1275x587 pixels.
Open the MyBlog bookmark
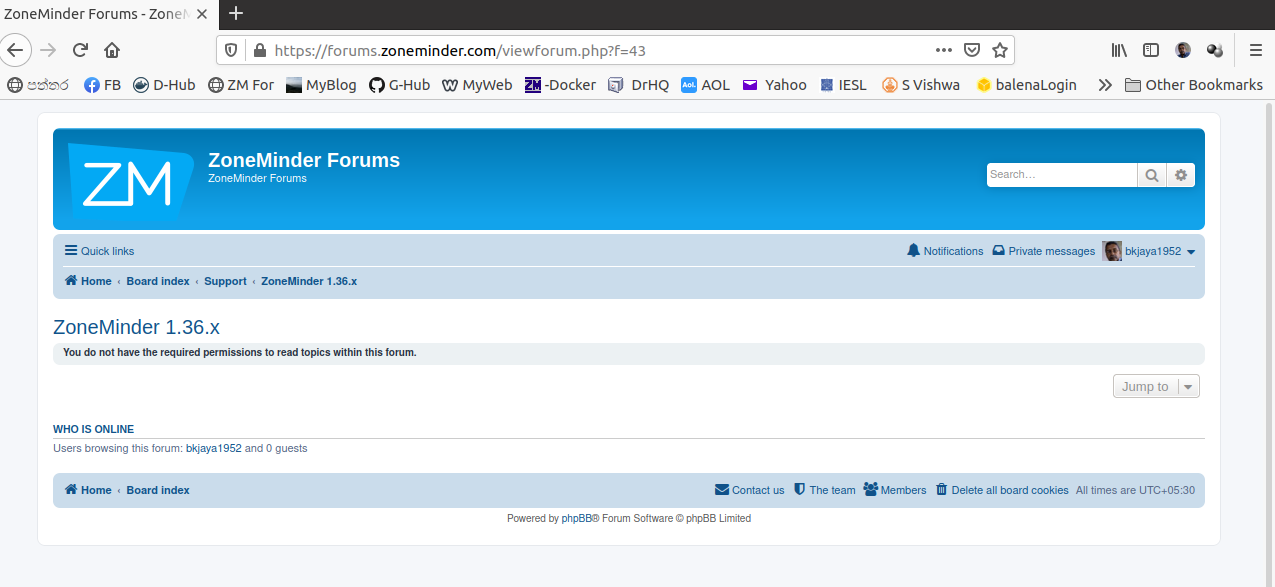[x=320, y=85]
